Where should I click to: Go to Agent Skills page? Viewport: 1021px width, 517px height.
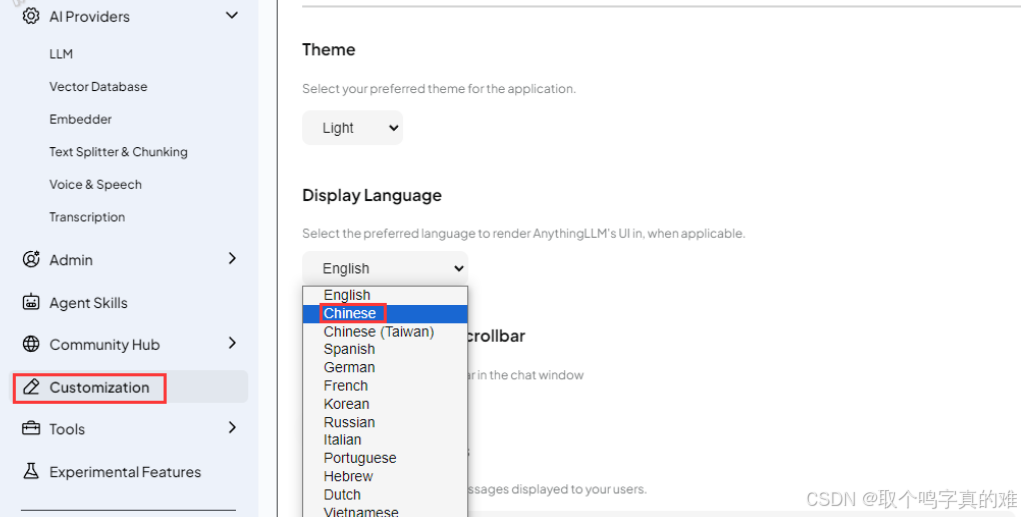[x=88, y=303]
